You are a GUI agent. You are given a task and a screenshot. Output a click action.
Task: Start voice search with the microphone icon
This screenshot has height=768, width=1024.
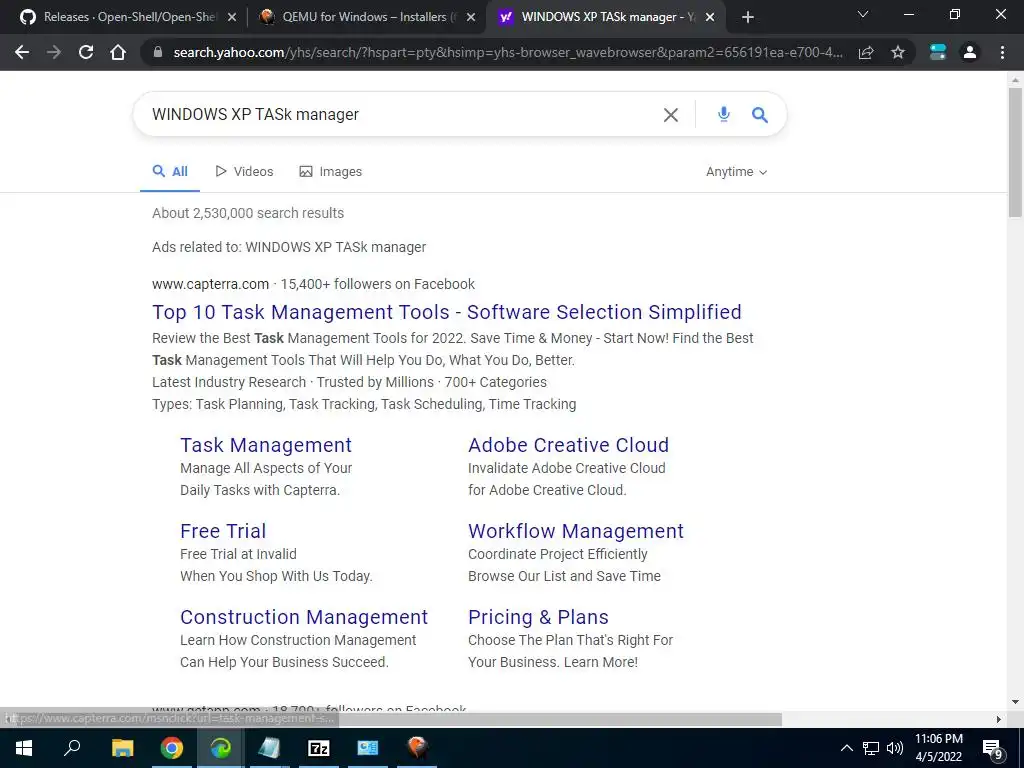coord(724,114)
